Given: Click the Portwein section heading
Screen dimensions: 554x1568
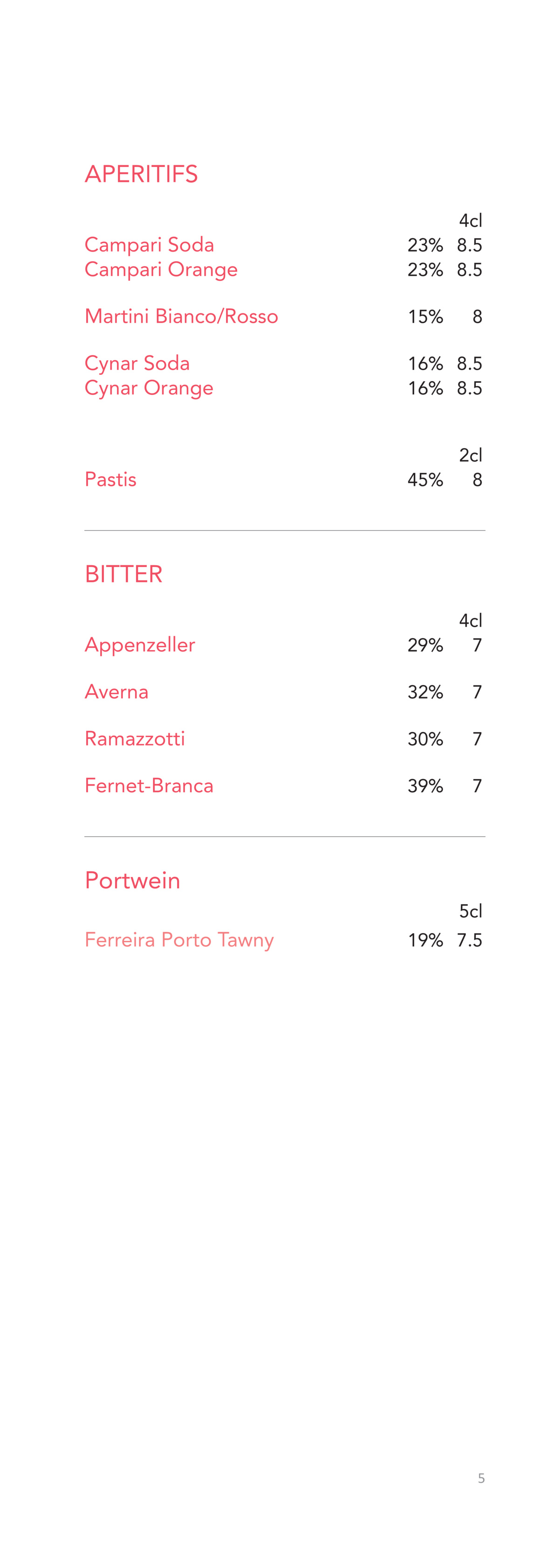Looking at the screenshot, I should point(133,881).
